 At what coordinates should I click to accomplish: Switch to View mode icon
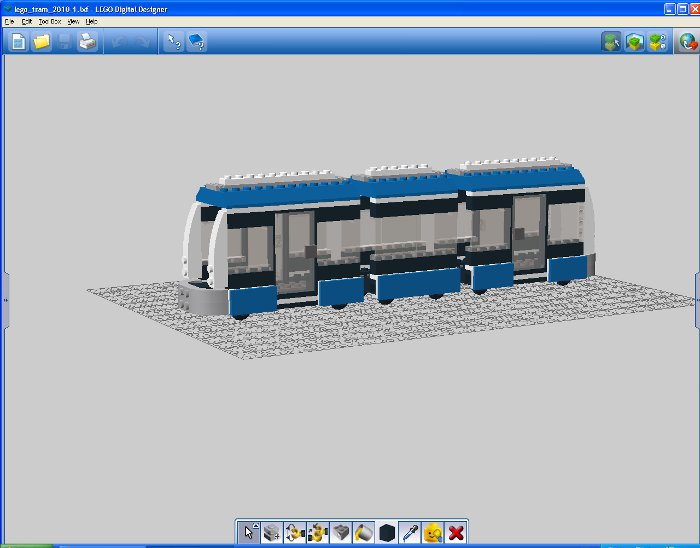pyautogui.click(x=634, y=42)
